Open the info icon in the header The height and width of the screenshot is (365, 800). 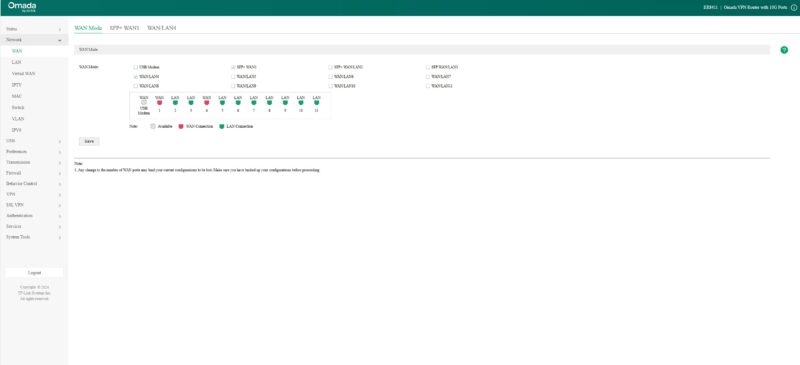tap(794, 8)
